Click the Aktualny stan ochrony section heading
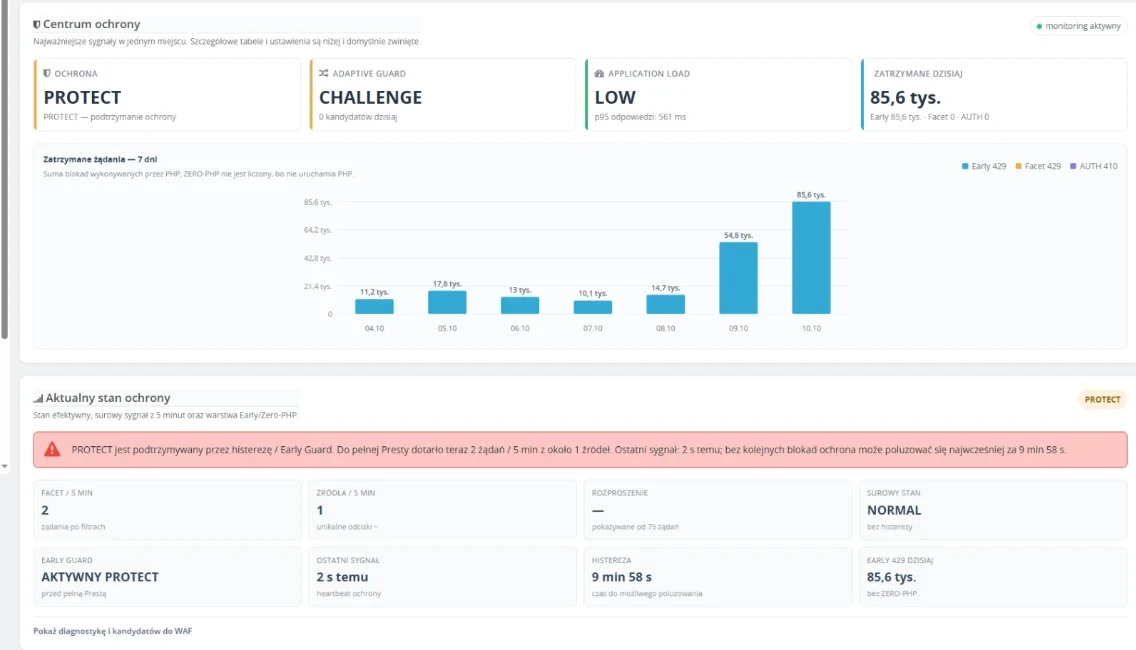Screen dimensions: 1136x650 (108, 398)
